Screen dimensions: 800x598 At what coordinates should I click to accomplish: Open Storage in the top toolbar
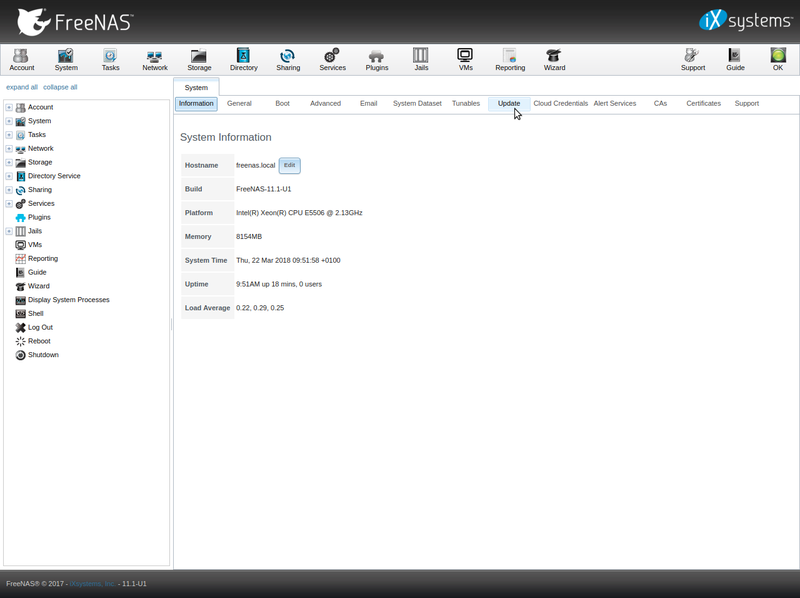199,60
